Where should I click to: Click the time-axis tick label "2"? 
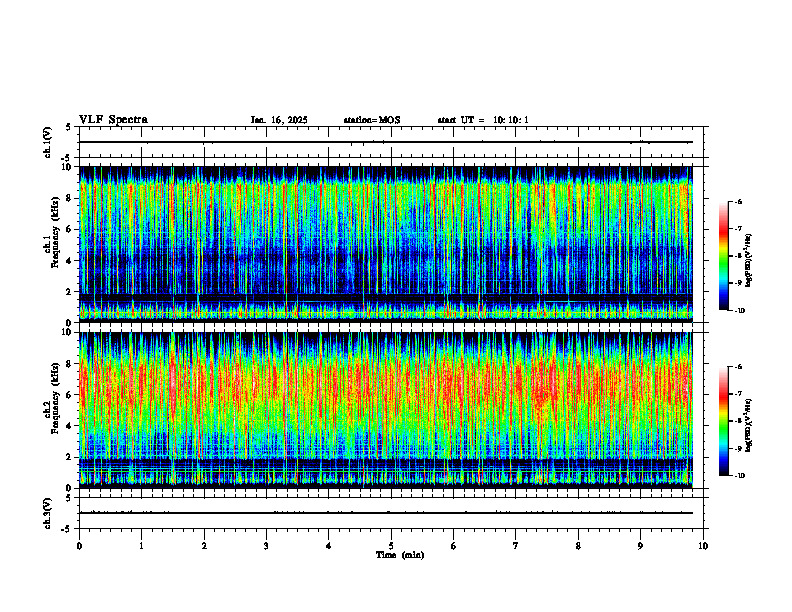[x=204, y=546]
